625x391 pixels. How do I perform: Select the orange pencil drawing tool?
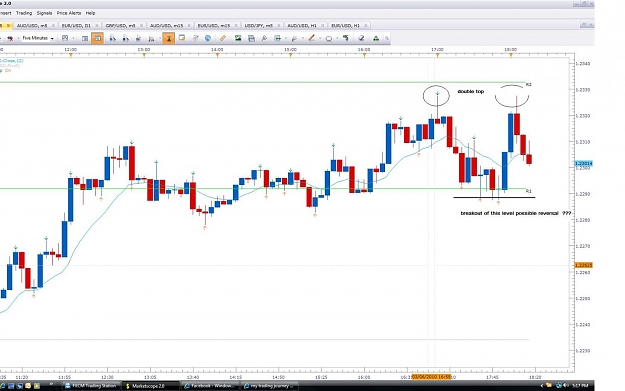coord(311,38)
